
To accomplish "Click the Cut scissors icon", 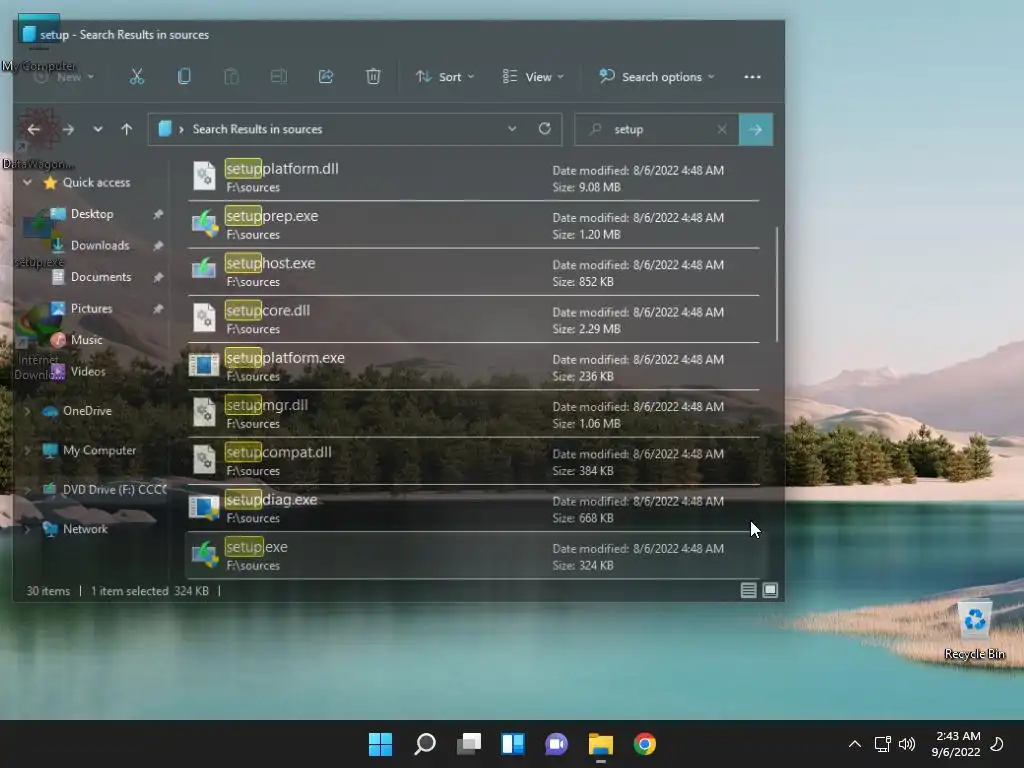I will (x=136, y=76).
